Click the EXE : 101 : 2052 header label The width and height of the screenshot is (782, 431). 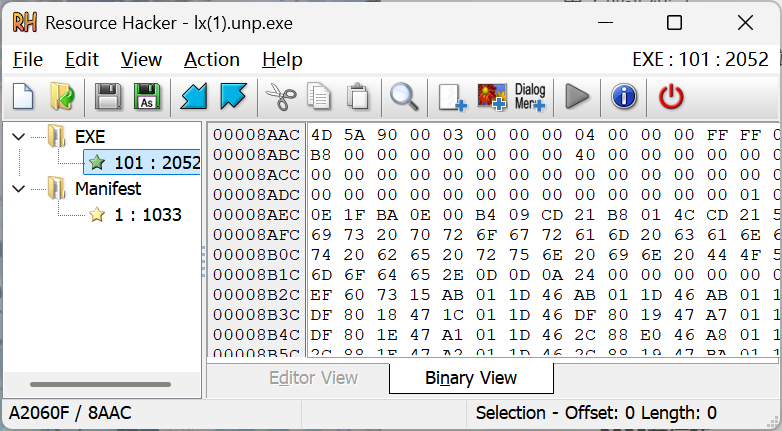pos(700,59)
